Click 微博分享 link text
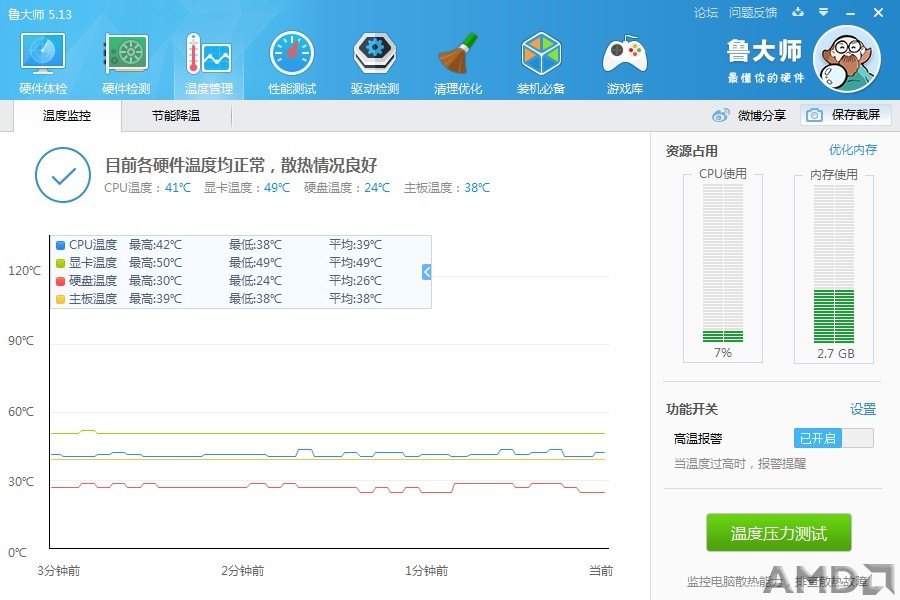 pos(762,115)
